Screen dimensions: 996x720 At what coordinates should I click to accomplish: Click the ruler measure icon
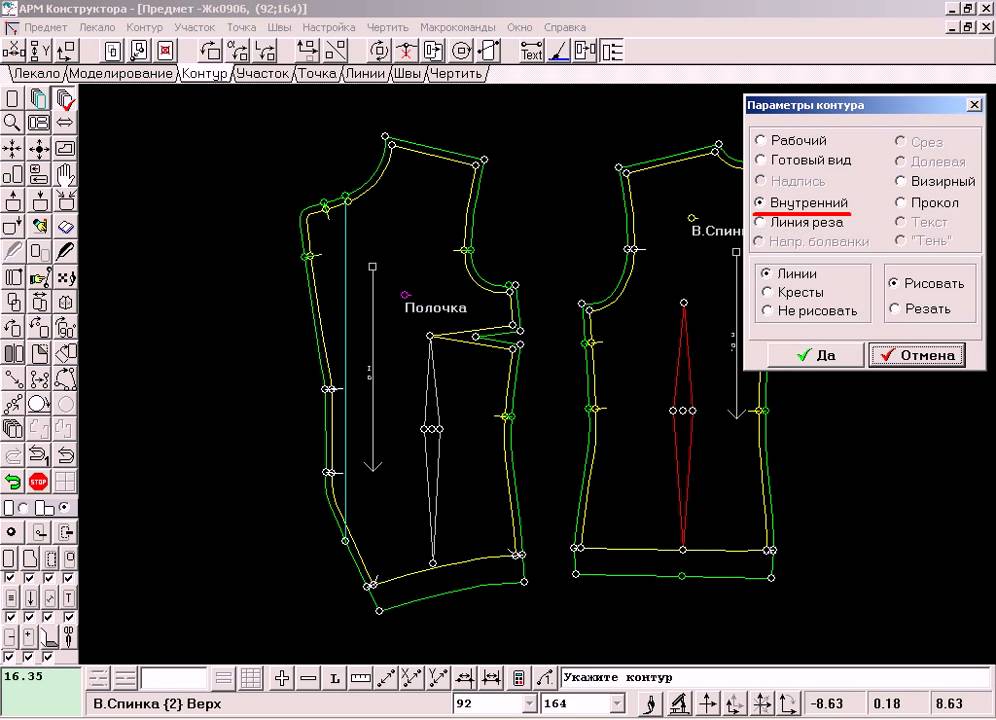360,678
